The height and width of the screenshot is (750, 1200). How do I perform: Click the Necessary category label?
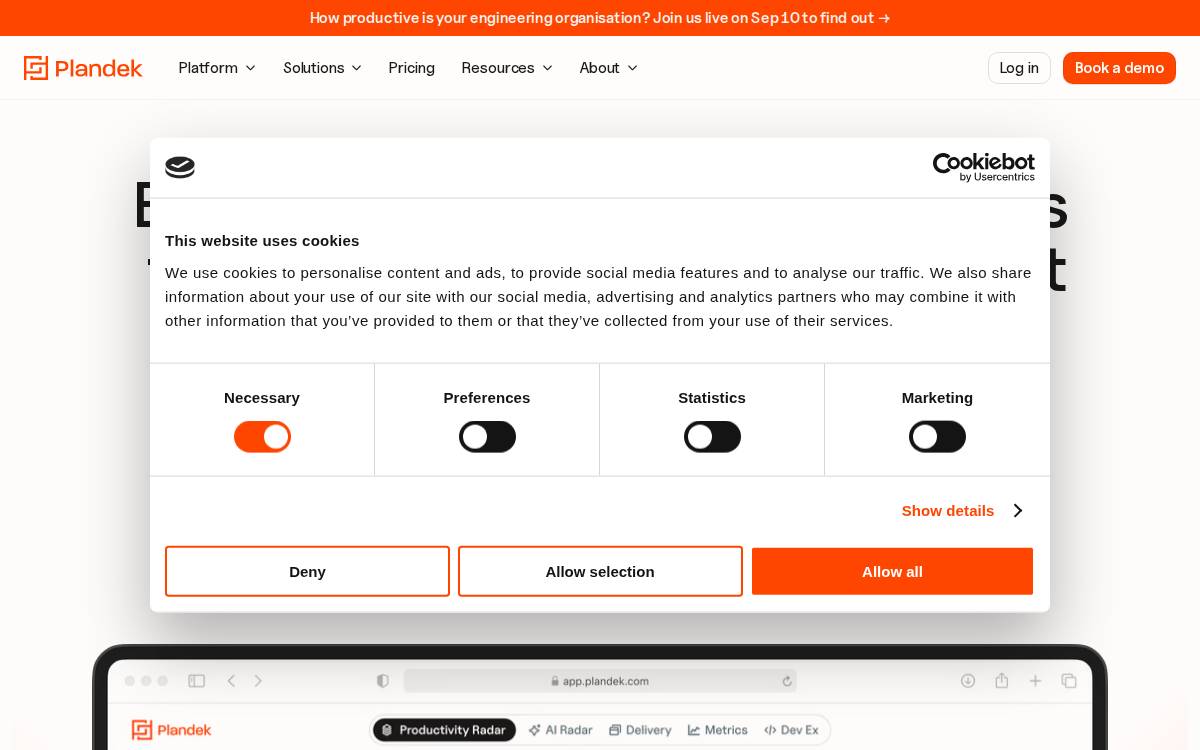[x=262, y=398]
